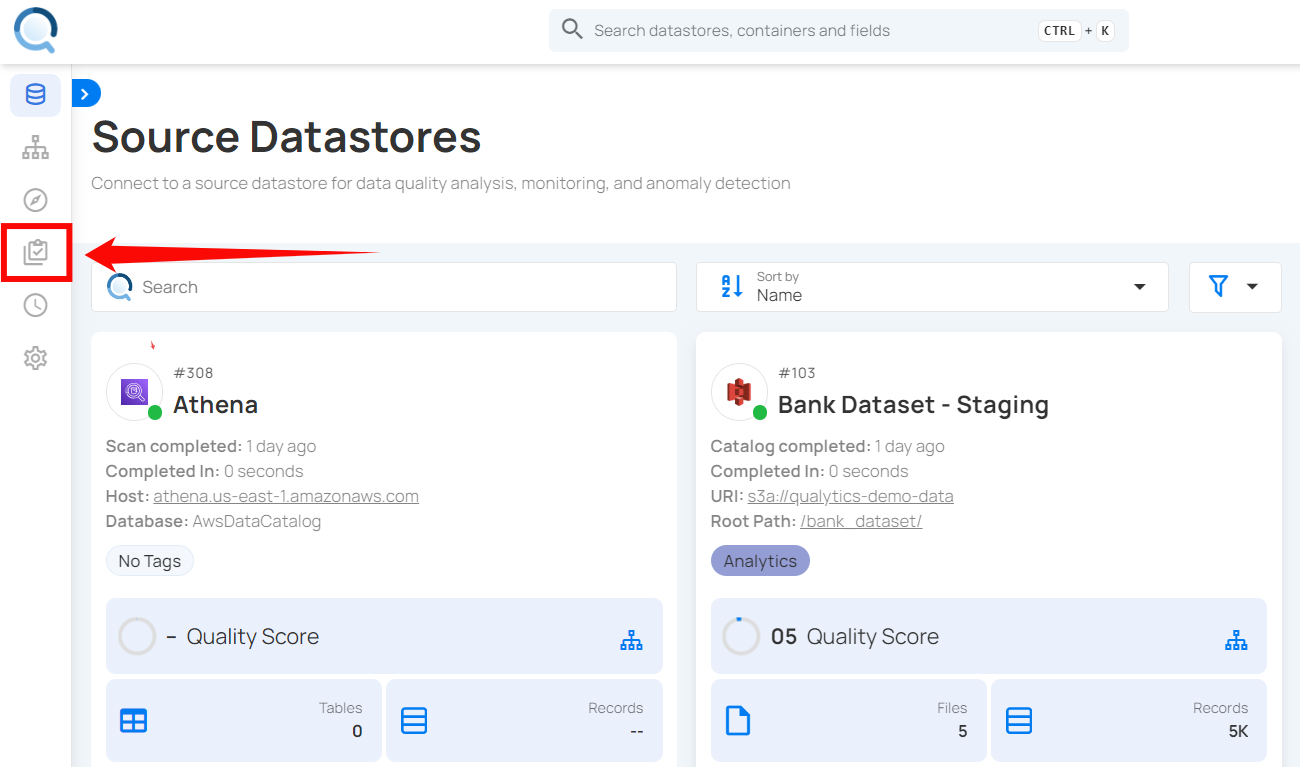Open the Library clipboard-check icon
This screenshot has width=1300, height=767.
[x=35, y=252]
